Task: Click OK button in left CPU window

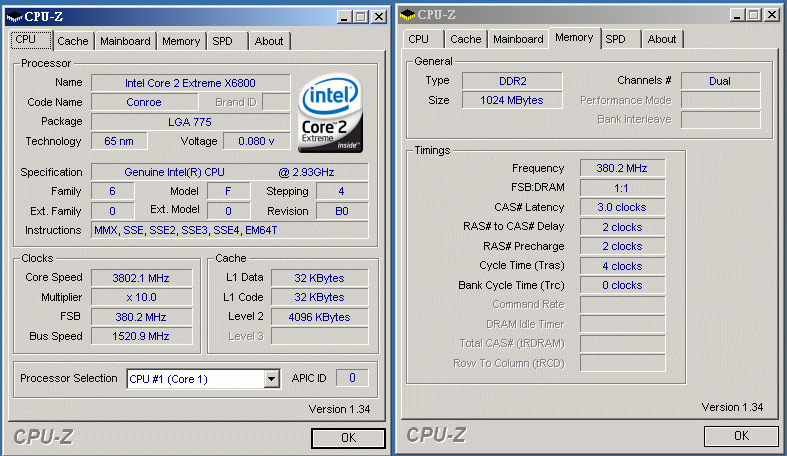Action: [x=348, y=438]
